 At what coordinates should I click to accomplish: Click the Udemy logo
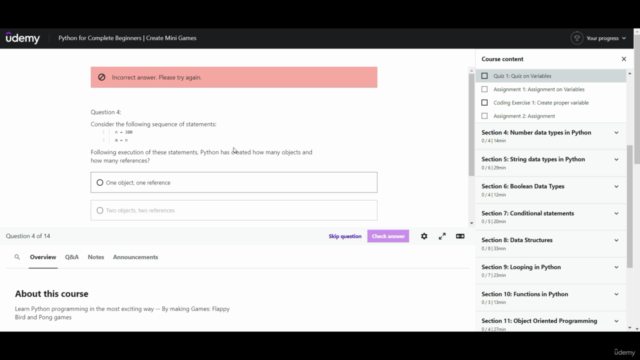click(x=22, y=38)
